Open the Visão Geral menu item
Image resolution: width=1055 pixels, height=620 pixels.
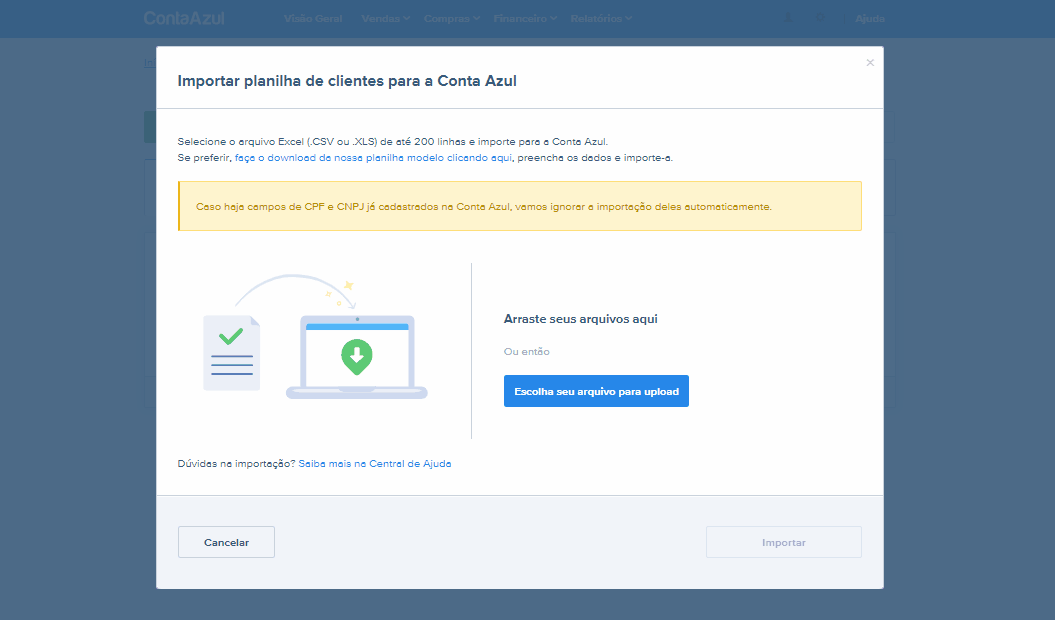[313, 18]
